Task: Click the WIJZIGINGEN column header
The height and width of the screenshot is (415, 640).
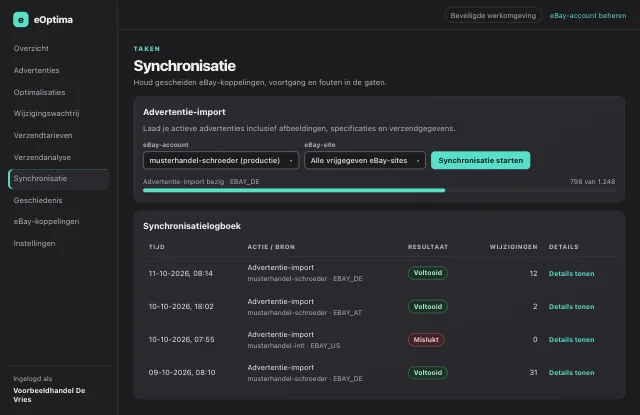Action: (513, 247)
